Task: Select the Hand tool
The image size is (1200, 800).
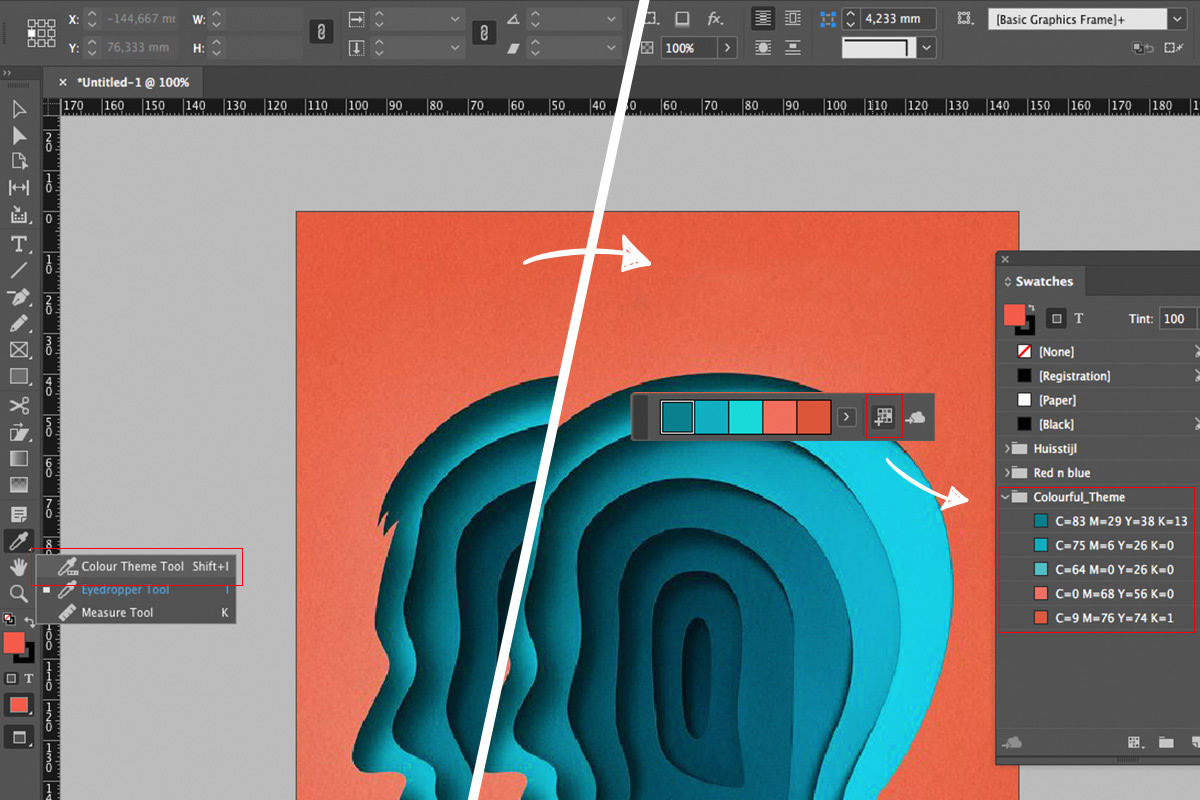Action: (x=18, y=568)
